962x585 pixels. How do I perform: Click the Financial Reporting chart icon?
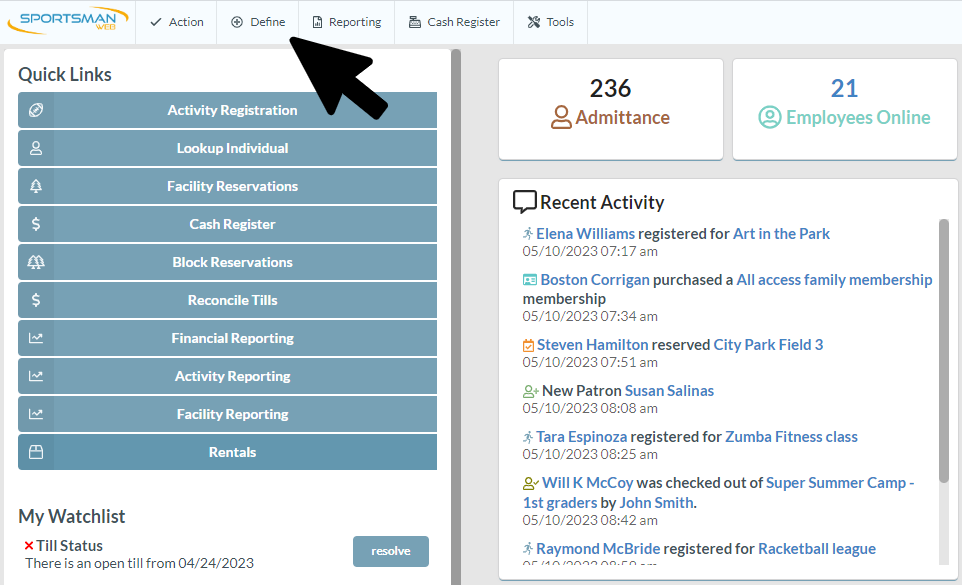(x=36, y=338)
